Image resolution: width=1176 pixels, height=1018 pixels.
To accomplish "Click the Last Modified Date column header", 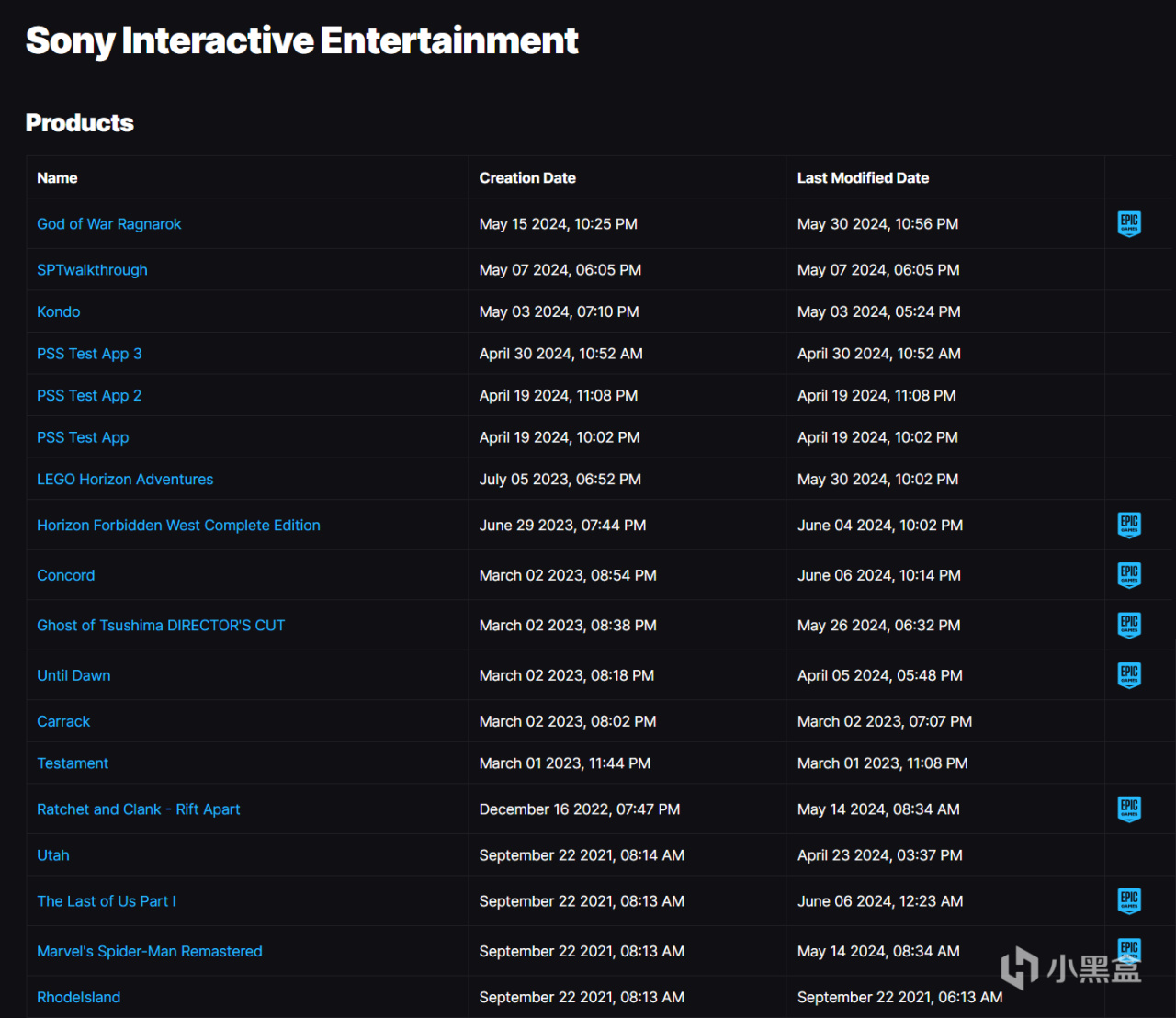I will point(863,178).
